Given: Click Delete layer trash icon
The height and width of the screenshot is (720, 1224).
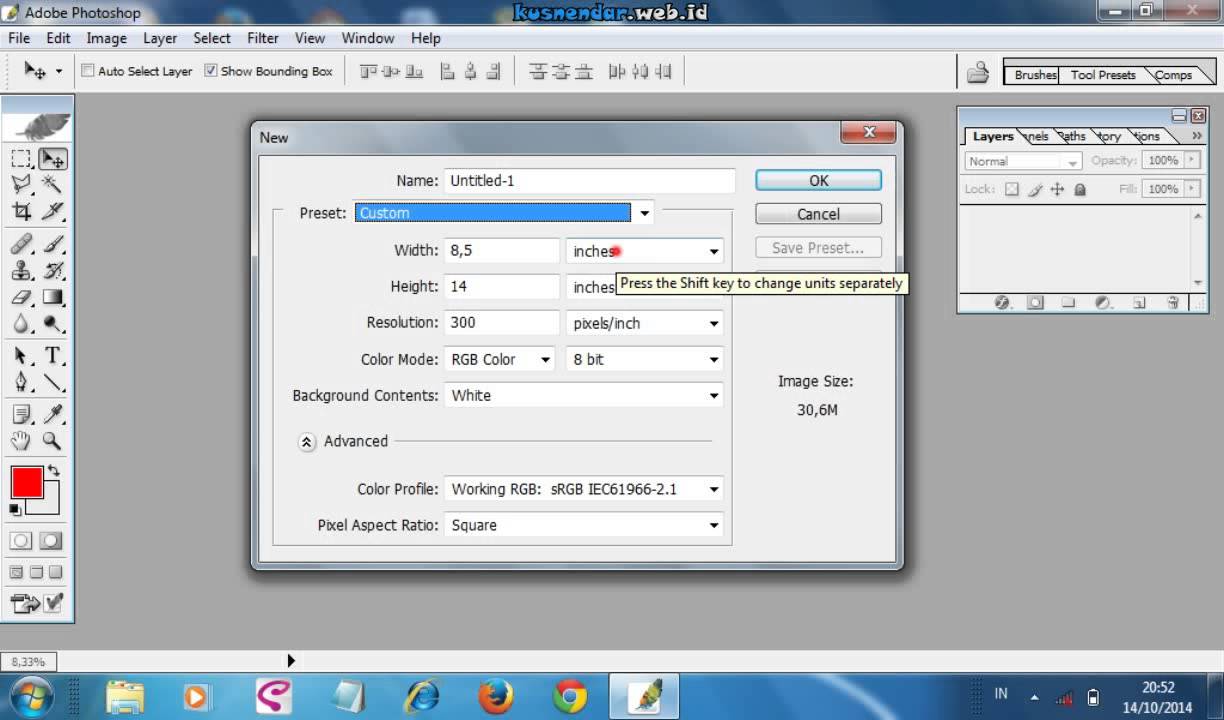Looking at the screenshot, I should click(x=1173, y=302).
